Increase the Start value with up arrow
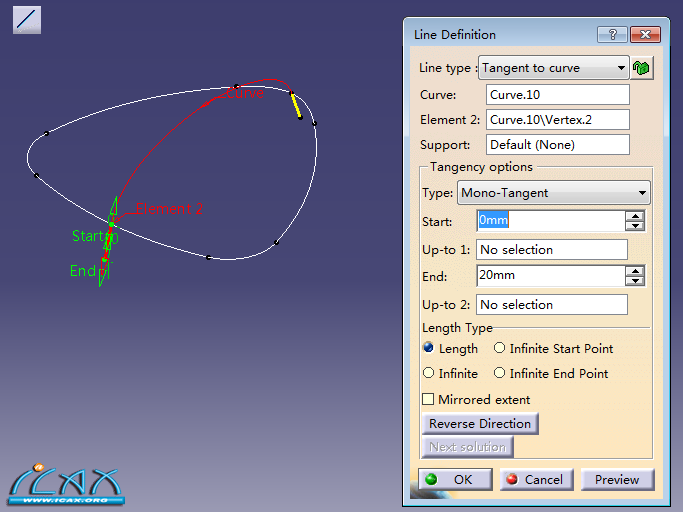Image resolution: width=683 pixels, height=512 pixels. (636, 216)
